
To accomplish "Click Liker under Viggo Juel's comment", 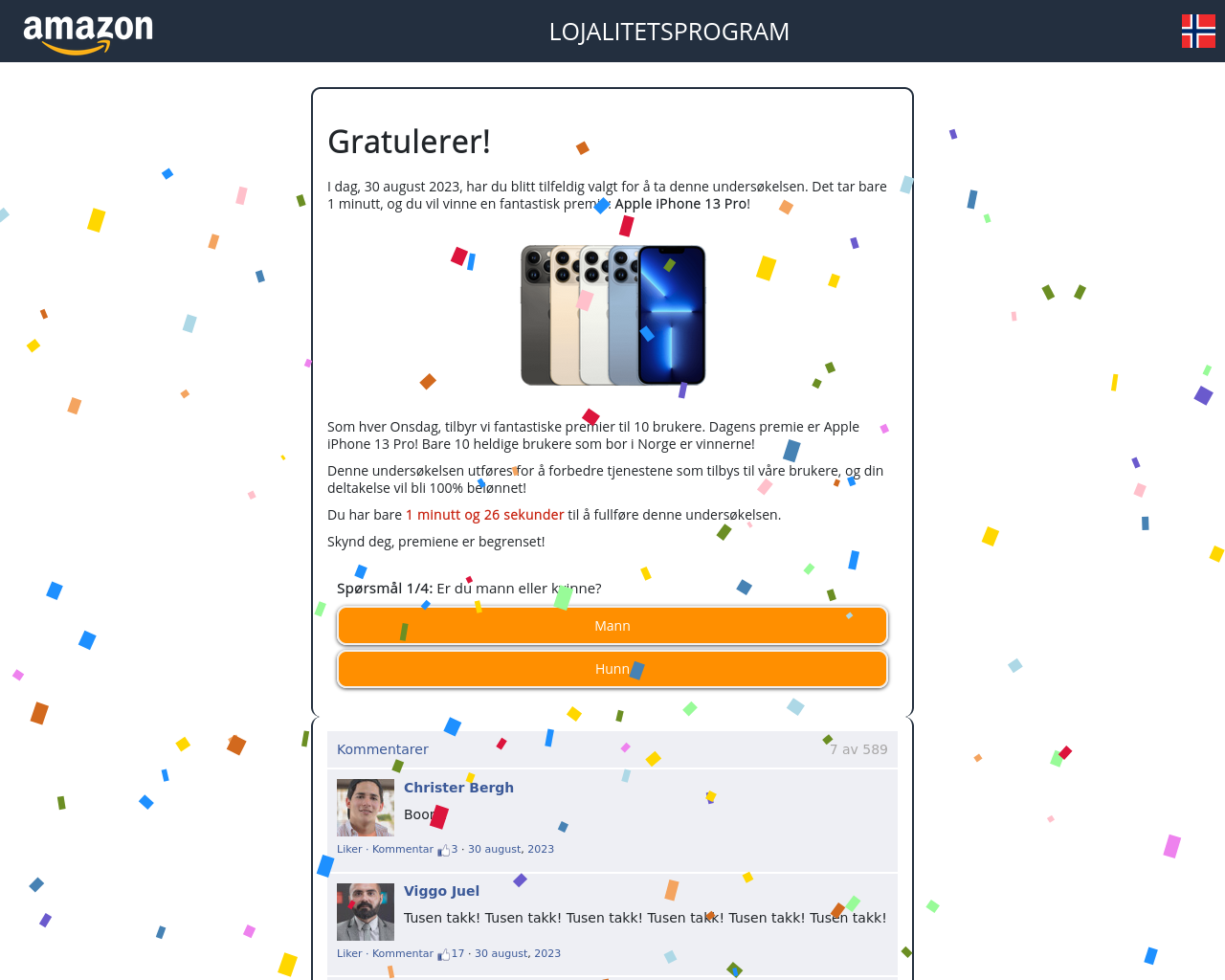I will (349, 953).
